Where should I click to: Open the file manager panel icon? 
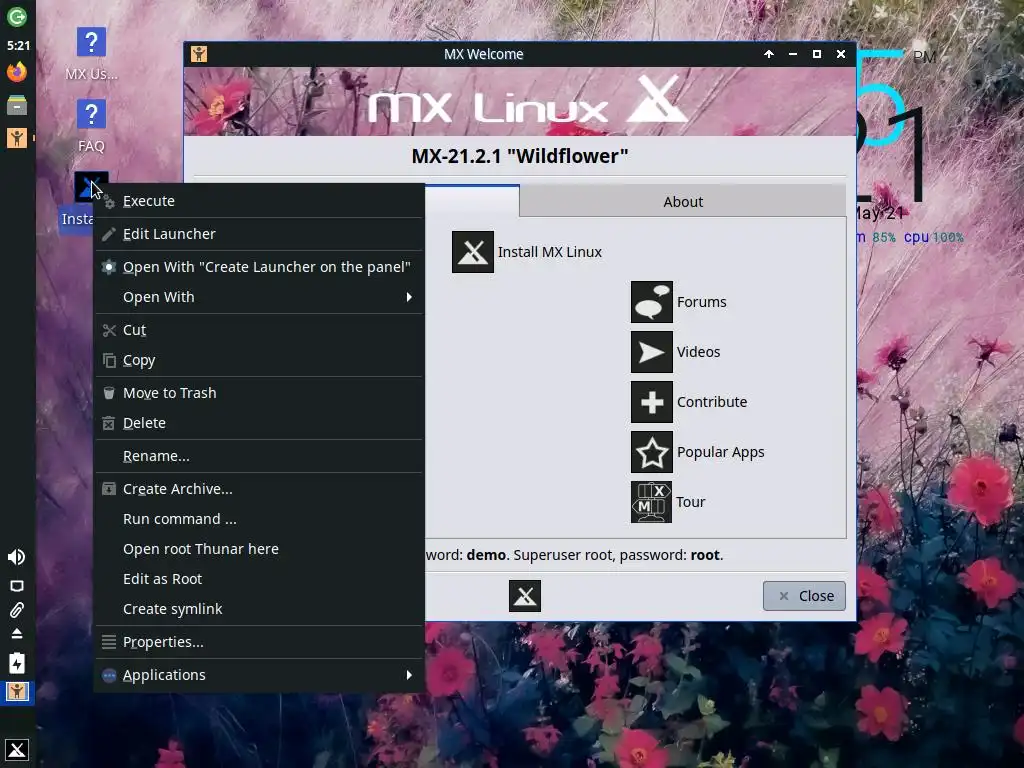pos(17,104)
